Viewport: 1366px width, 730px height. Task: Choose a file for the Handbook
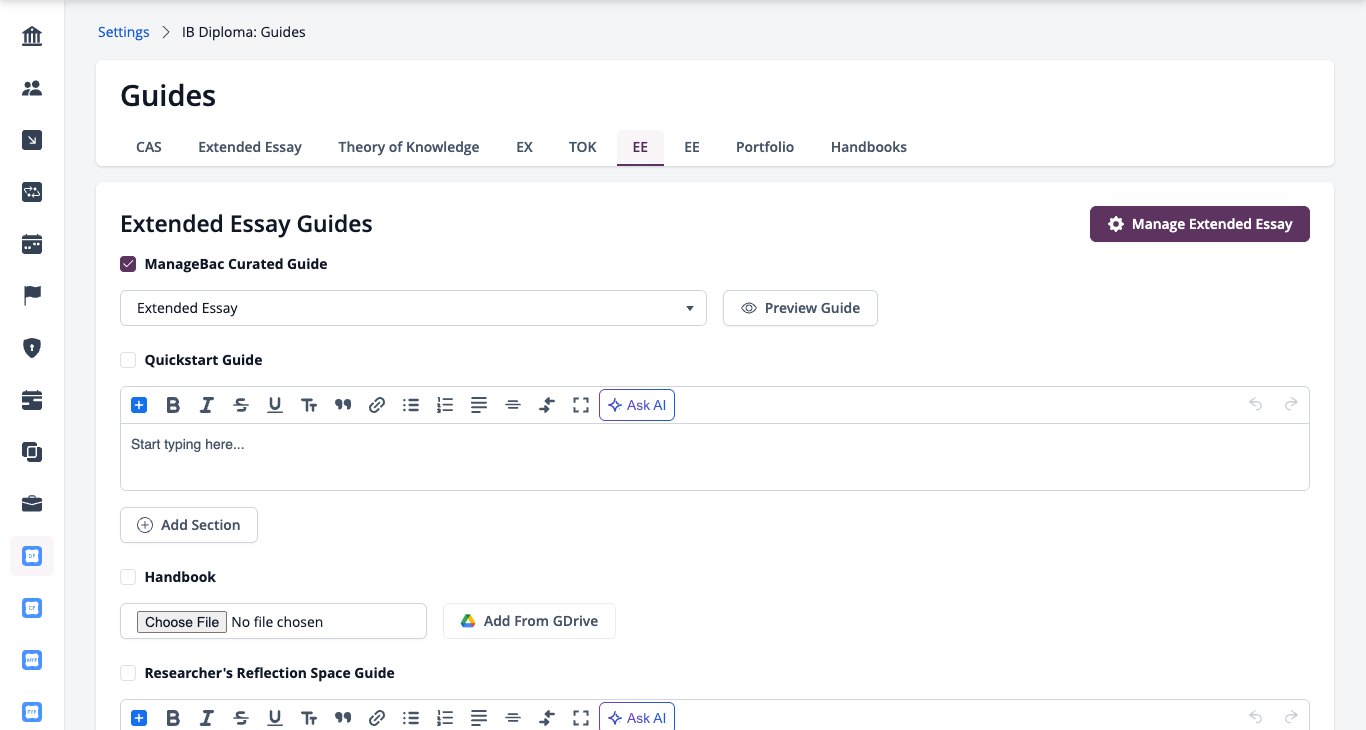(x=182, y=622)
